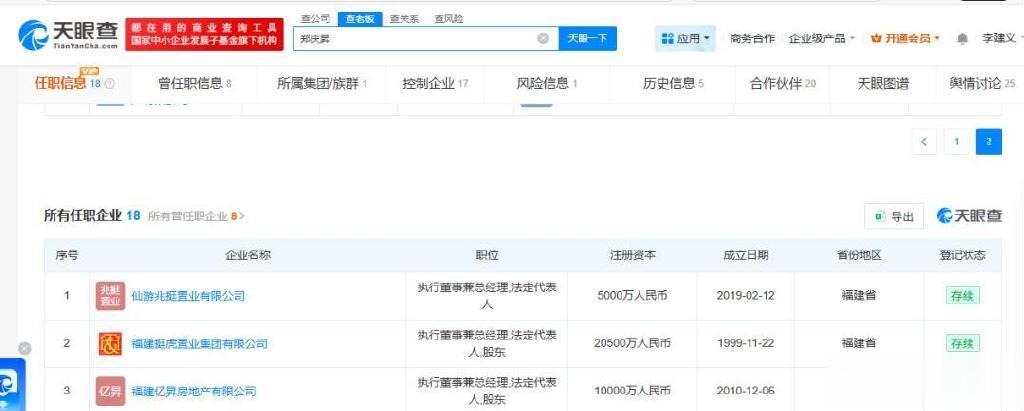Open the 曾任职信息 tab
This screenshot has width=1024, height=411.
click(195, 84)
